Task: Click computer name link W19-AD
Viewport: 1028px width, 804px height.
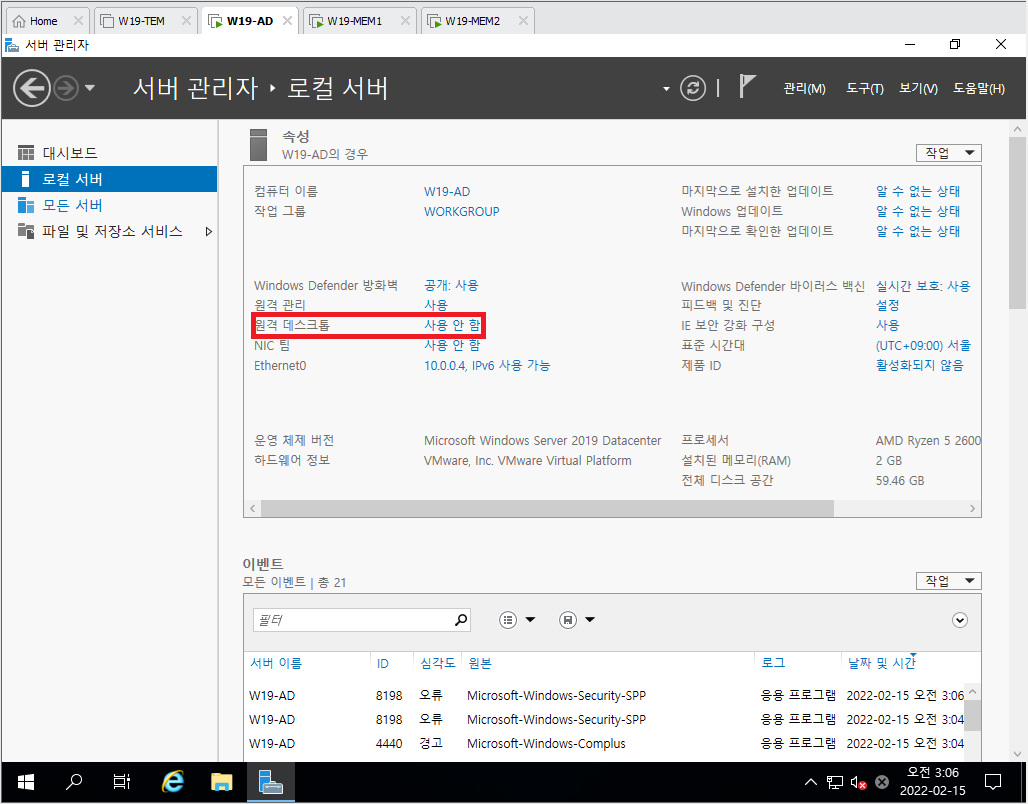Action: tap(447, 191)
